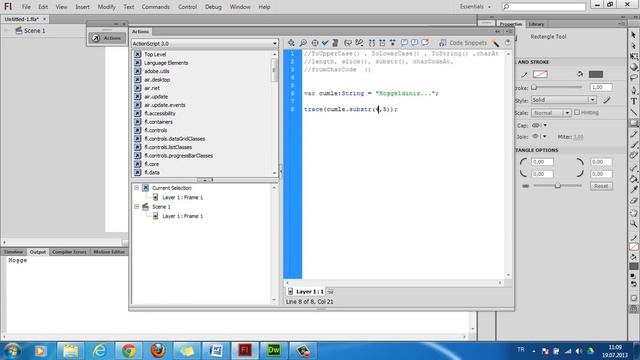Click the stroke color swatch
Viewport: 640px width, 360px height.
pyautogui.click(x=540, y=74)
